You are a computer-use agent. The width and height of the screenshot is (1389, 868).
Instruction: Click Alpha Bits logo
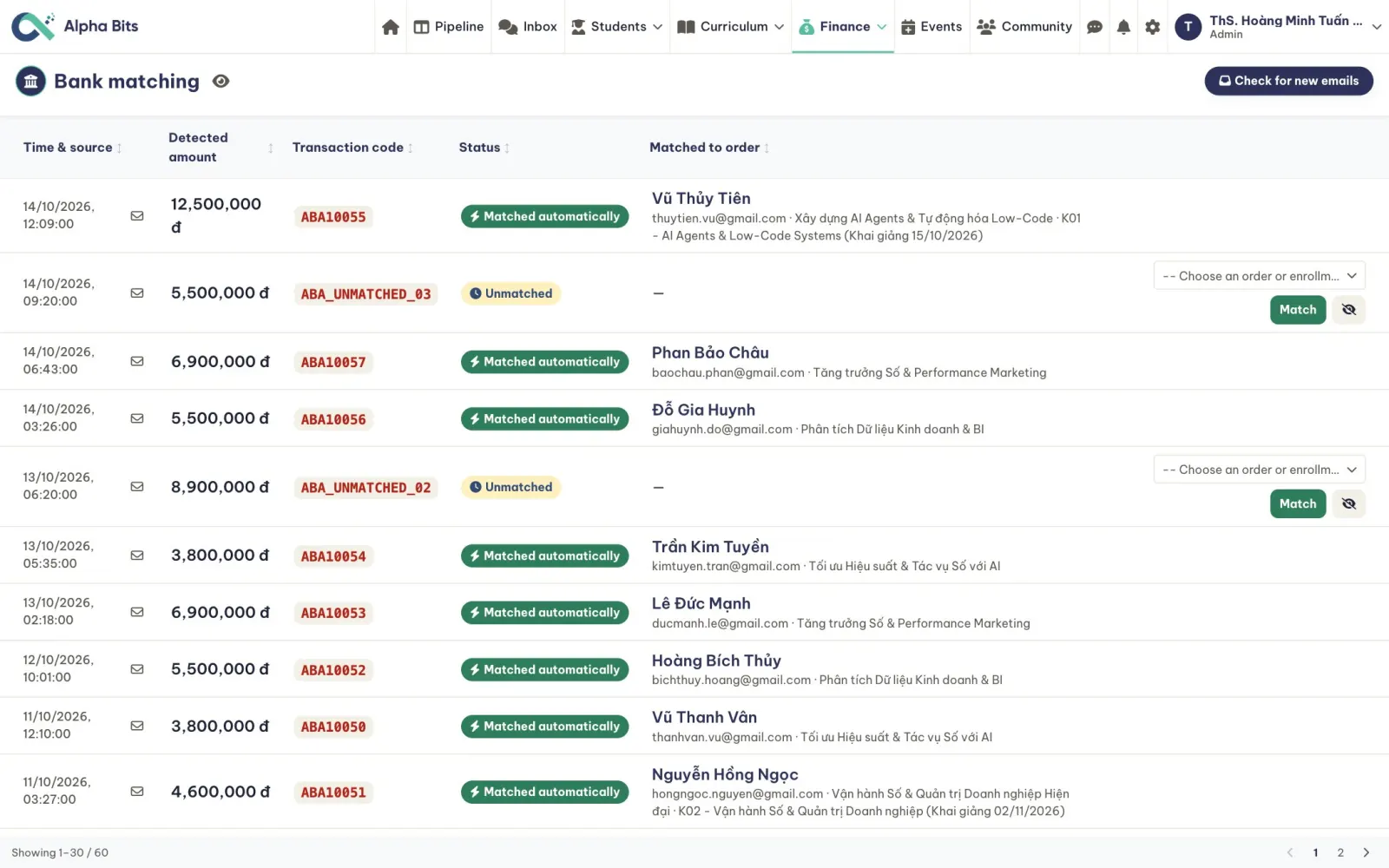pos(75,26)
